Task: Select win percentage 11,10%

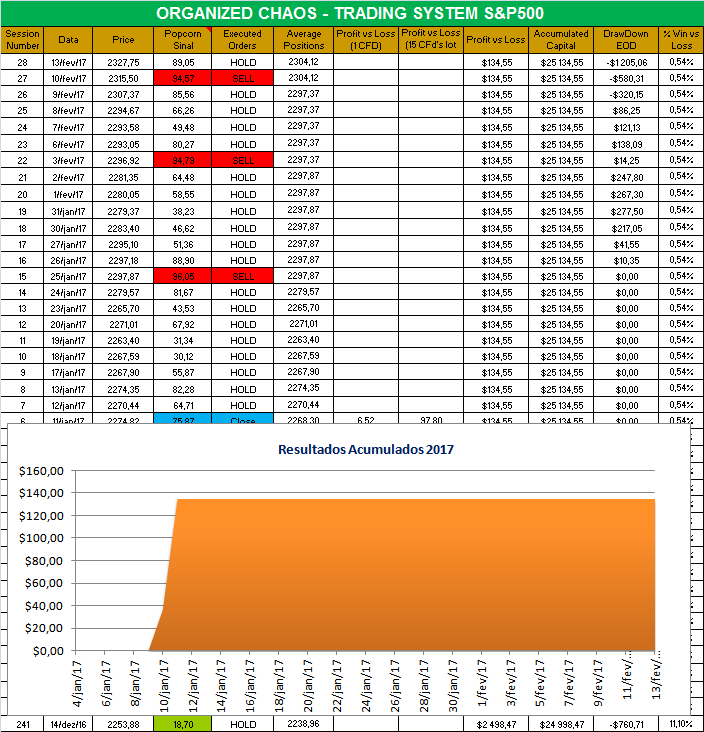Action: [x=681, y=724]
